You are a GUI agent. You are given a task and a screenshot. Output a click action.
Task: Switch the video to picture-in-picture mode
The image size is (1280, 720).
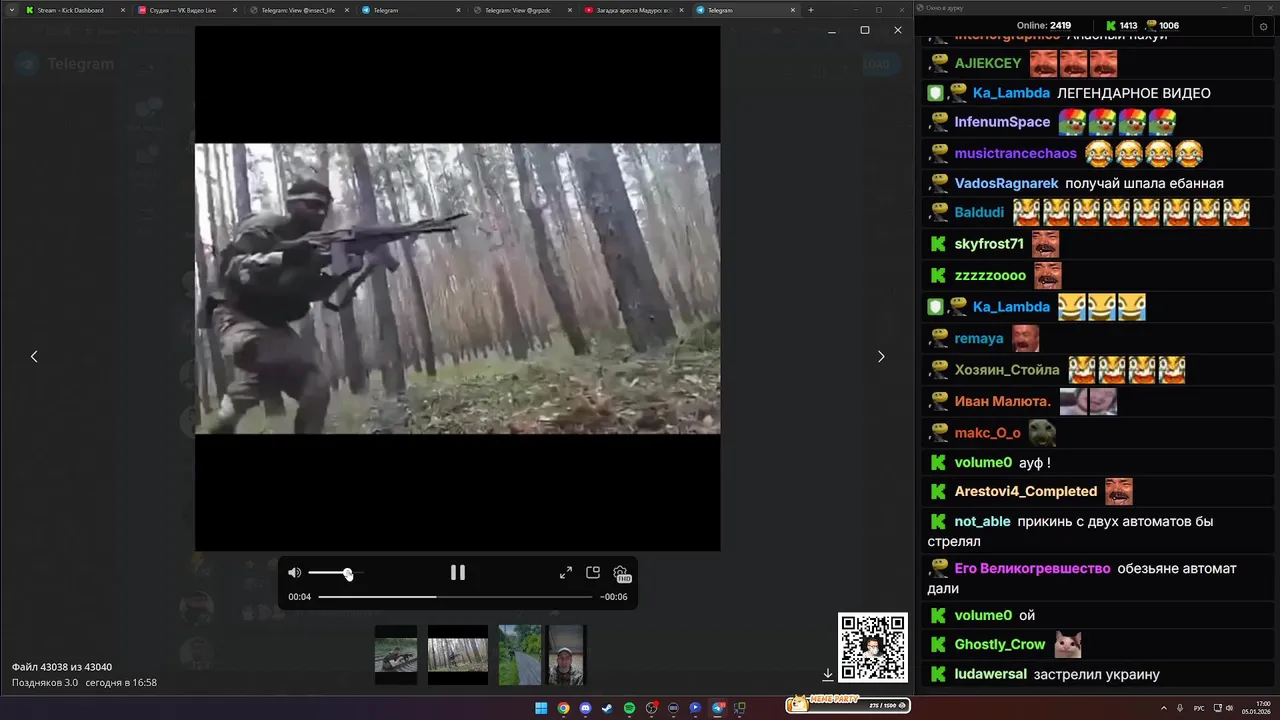tap(593, 573)
